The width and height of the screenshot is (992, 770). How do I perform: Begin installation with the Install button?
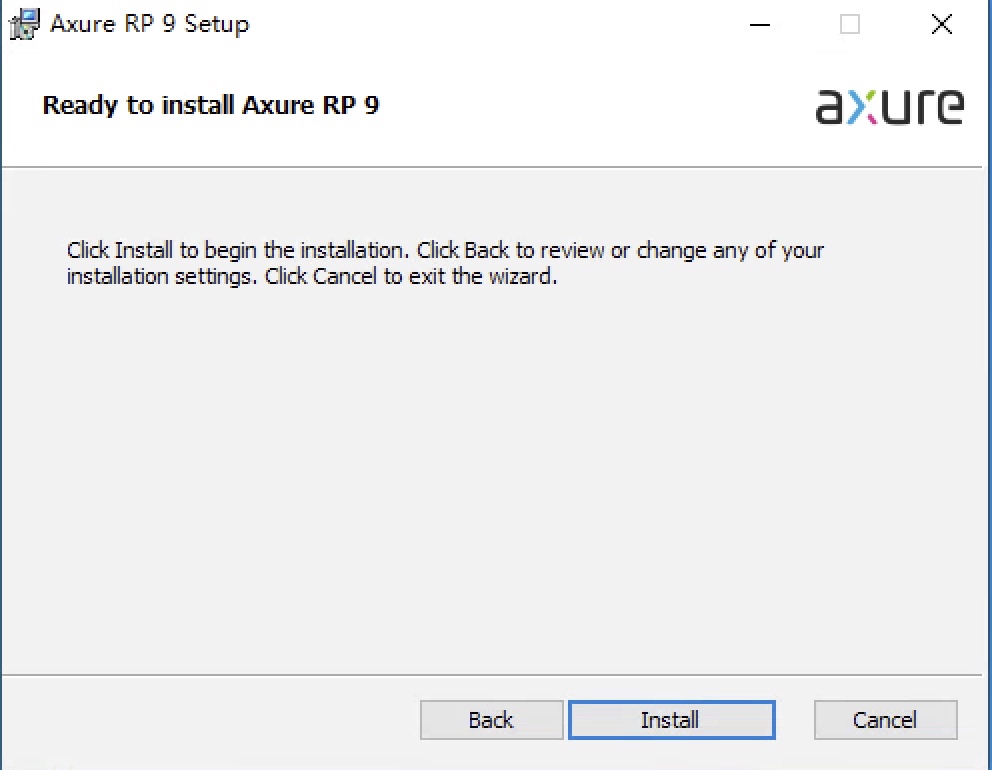tap(671, 719)
